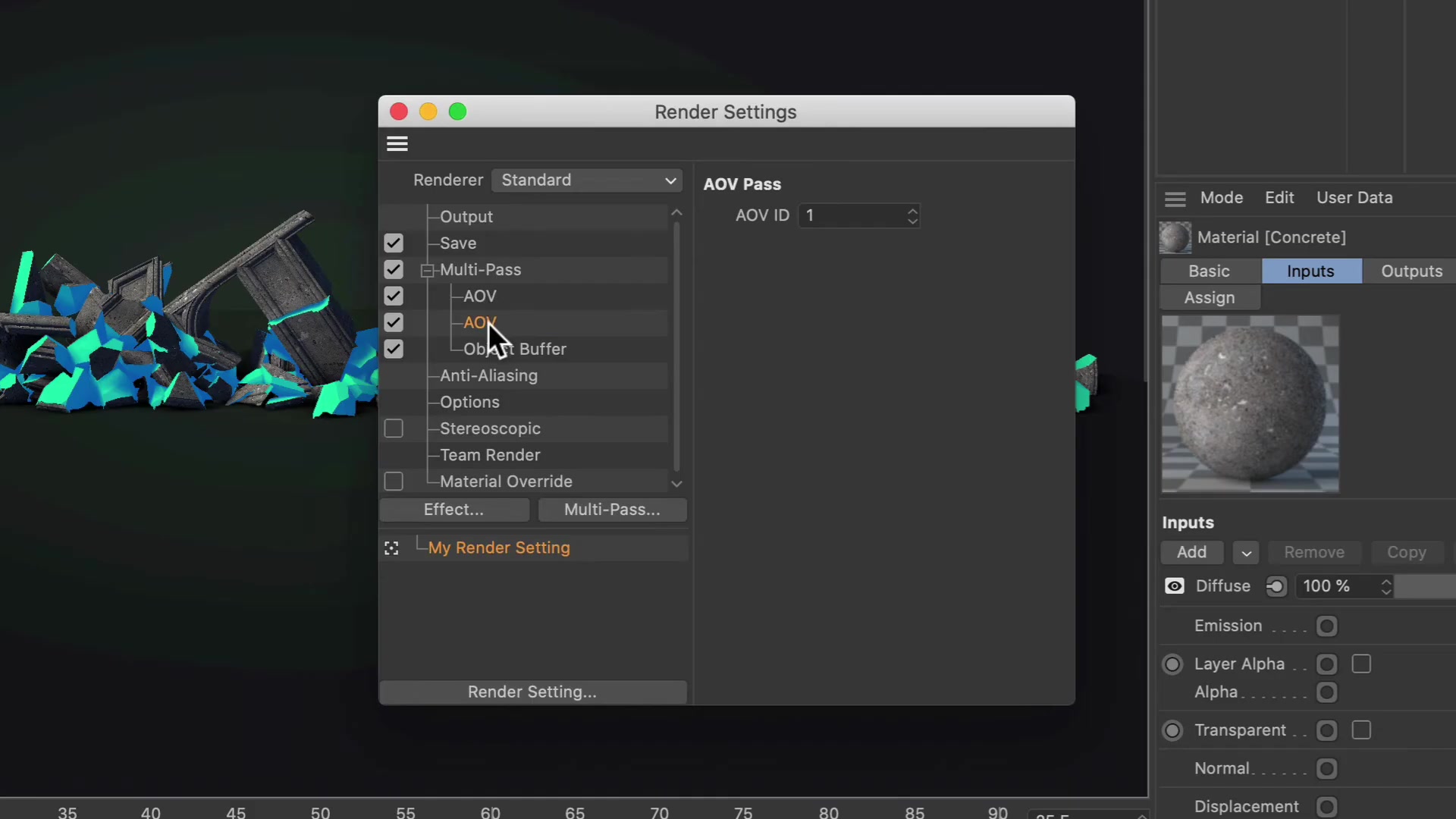Open the Render Settings hamburger menu

coord(397,143)
